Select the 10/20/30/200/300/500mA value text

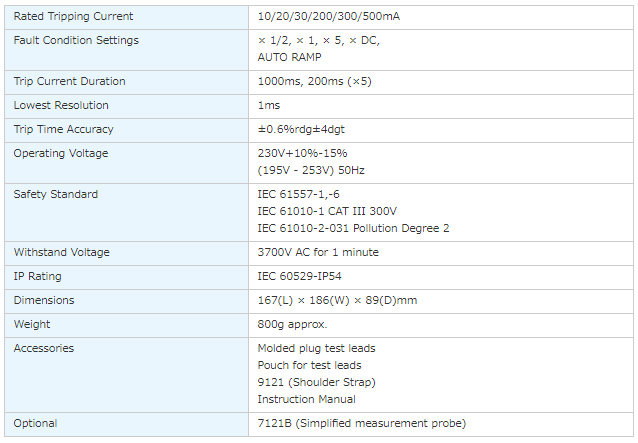(x=328, y=16)
